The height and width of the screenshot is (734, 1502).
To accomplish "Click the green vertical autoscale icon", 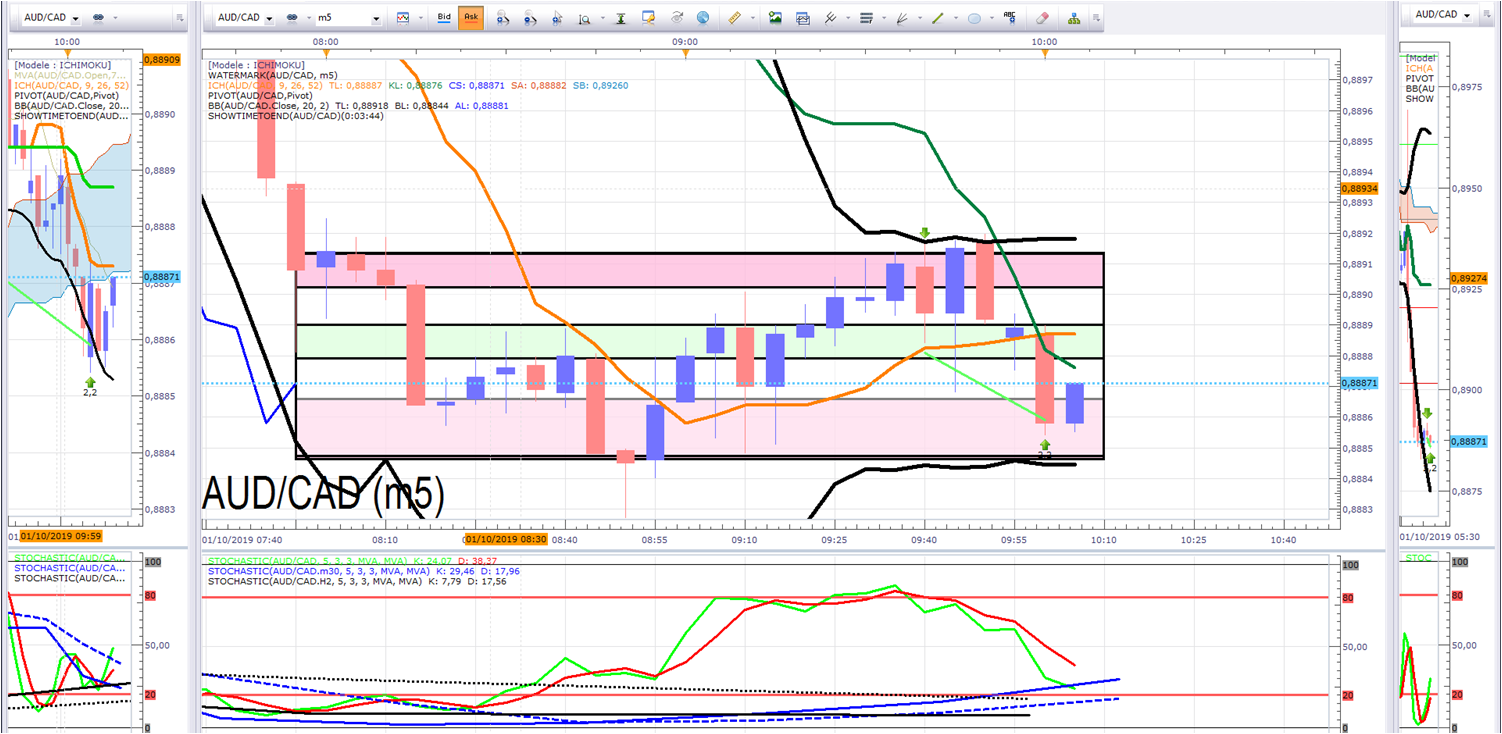I will (621, 18).
